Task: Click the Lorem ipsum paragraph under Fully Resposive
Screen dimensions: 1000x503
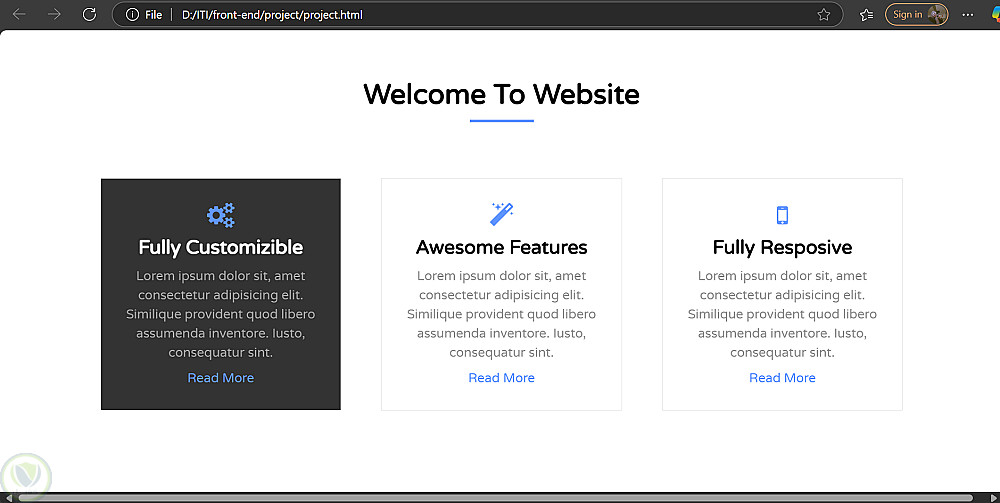Action: [783, 314]
